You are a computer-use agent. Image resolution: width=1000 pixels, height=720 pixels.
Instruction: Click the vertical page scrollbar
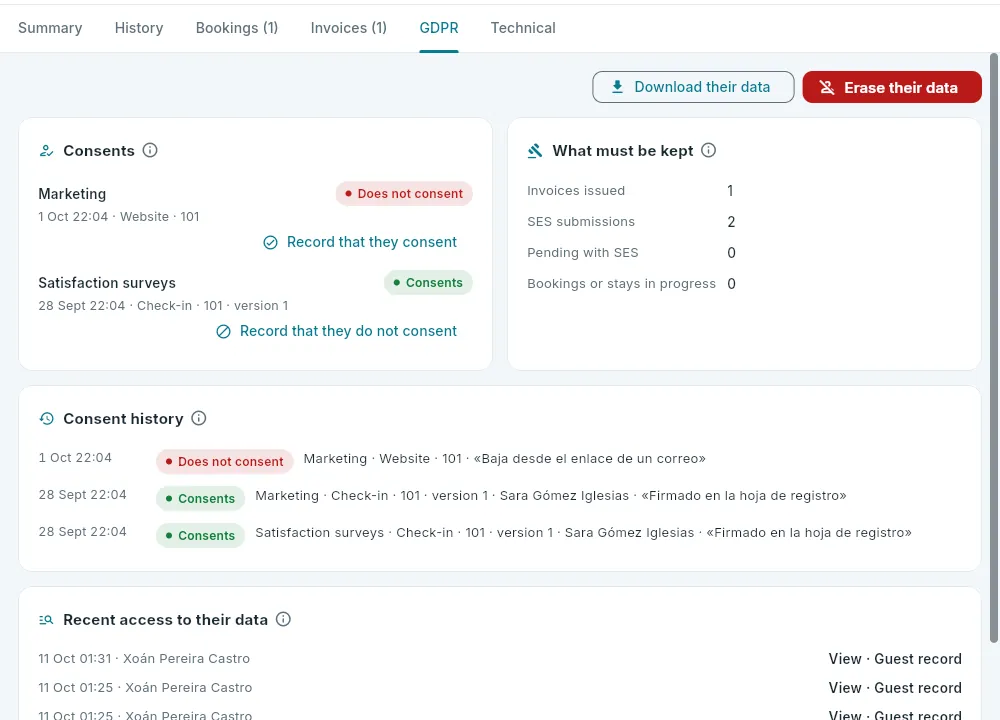(x=994, y=348)
